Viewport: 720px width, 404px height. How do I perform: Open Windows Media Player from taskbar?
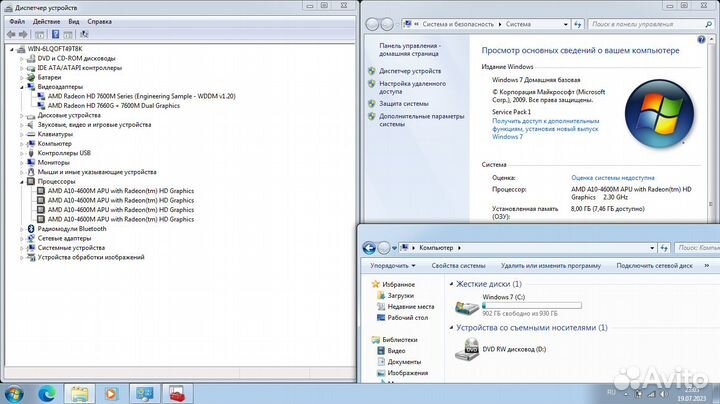(x=111, y=394)
